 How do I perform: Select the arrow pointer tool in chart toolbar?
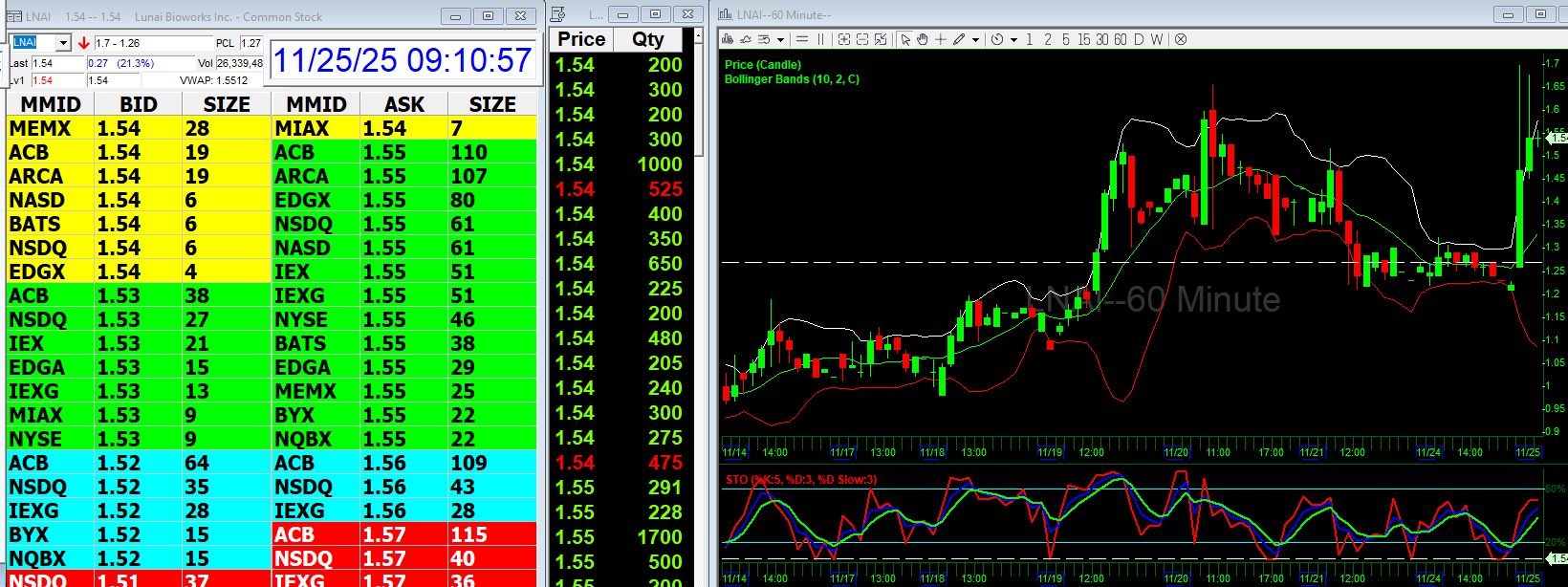pos(905,39)
